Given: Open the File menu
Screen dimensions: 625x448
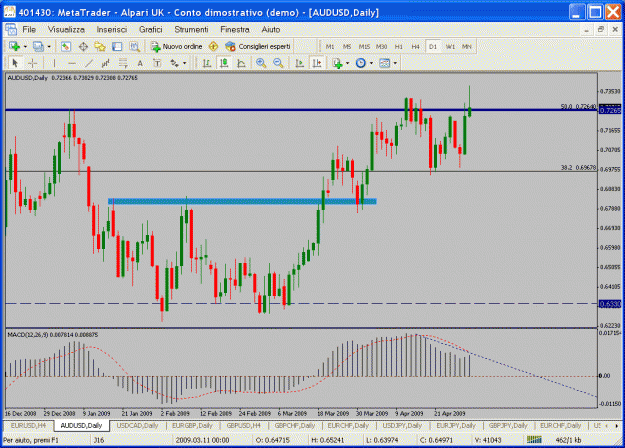Looking at the screenshot, I should pos(29,29).
